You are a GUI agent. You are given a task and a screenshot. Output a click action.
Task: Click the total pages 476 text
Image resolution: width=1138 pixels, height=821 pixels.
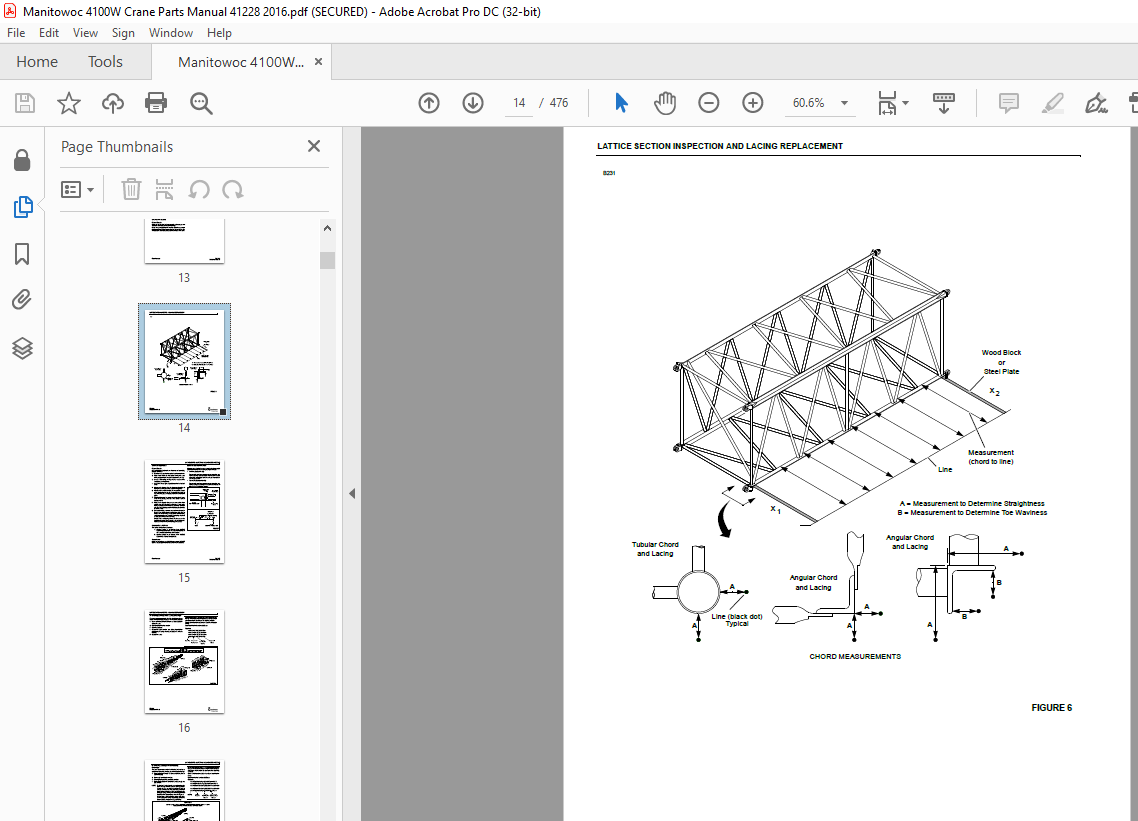coord(559,103)
